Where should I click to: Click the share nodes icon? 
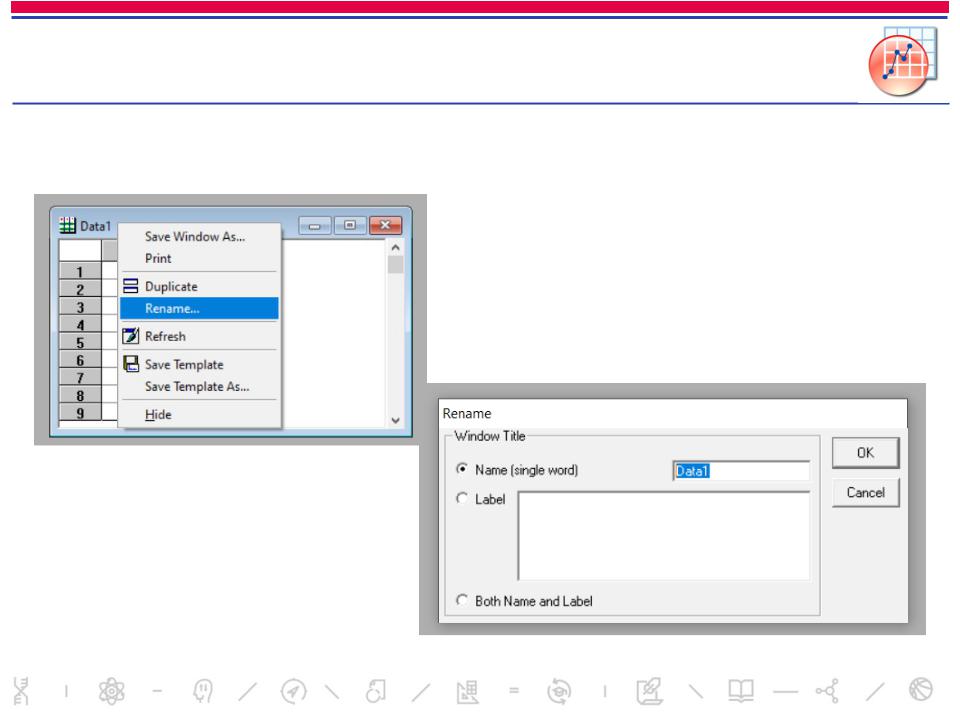tap(827, 692)
